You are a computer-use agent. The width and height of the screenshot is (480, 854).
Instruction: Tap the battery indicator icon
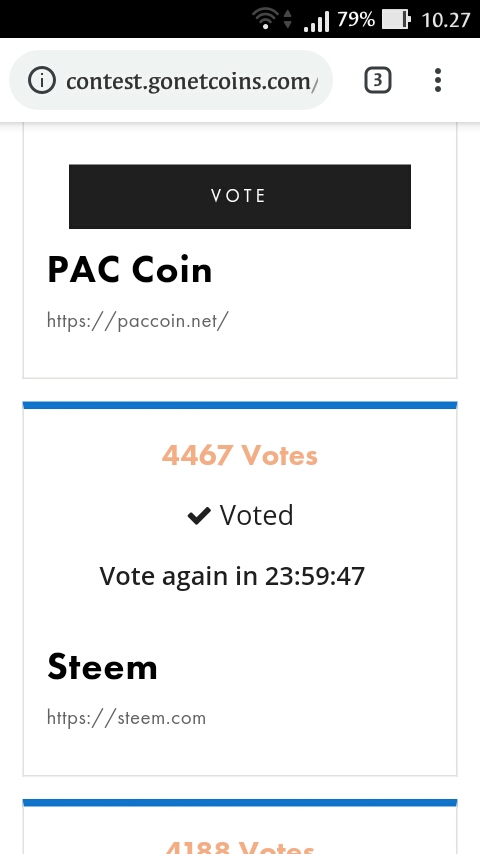(x=396, y=20)
